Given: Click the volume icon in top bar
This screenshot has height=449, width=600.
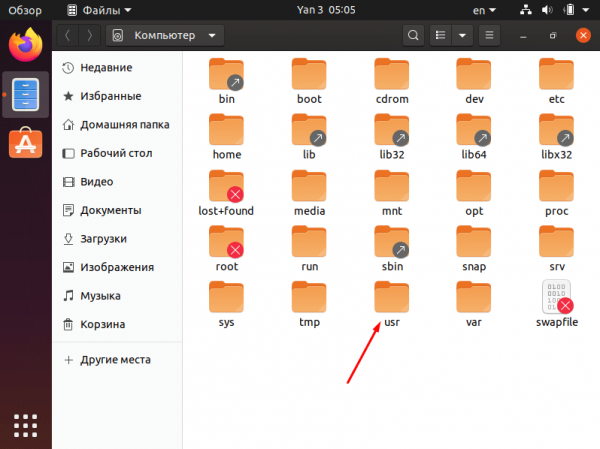Looking at the screenshot, I should coord(547,10).
